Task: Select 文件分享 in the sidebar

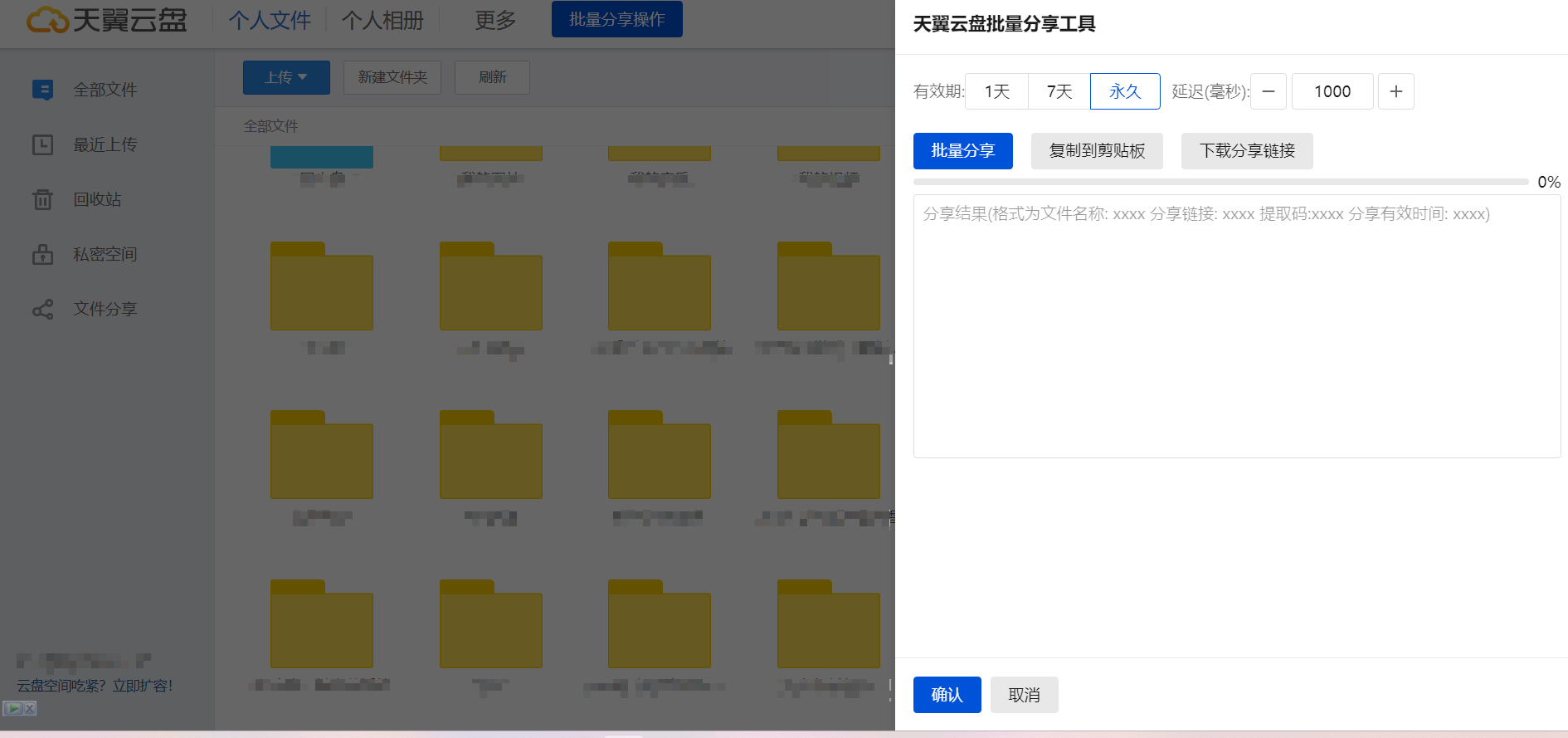Action: pos(105,309)
